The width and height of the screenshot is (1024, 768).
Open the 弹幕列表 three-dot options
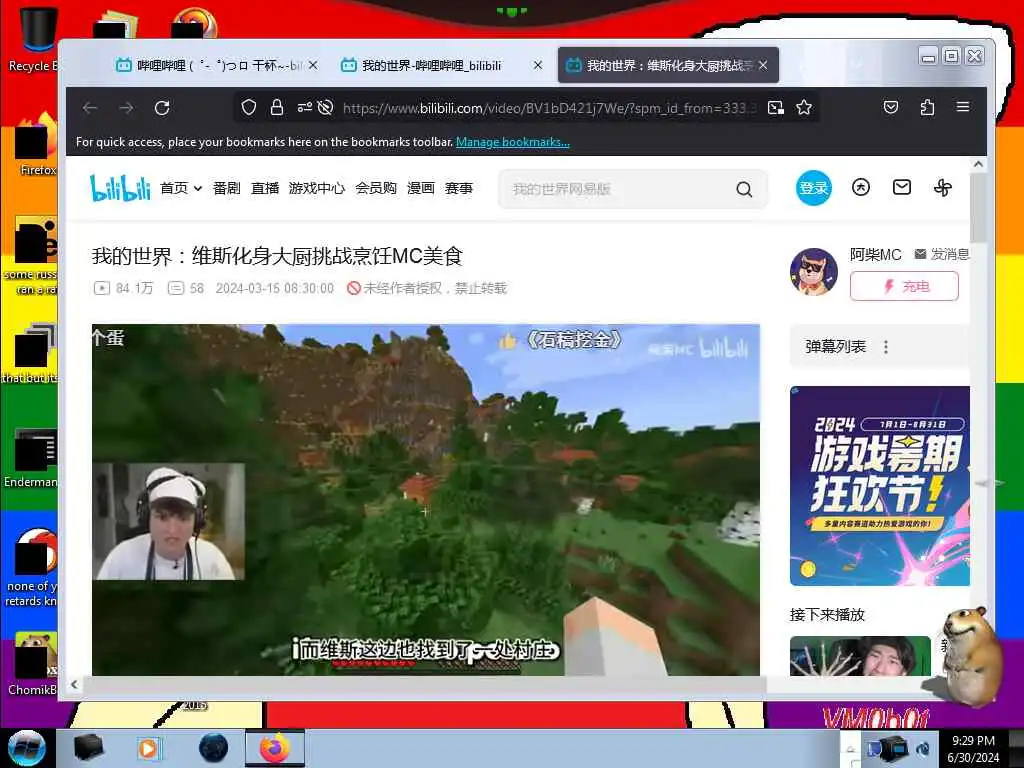(886, 347)
